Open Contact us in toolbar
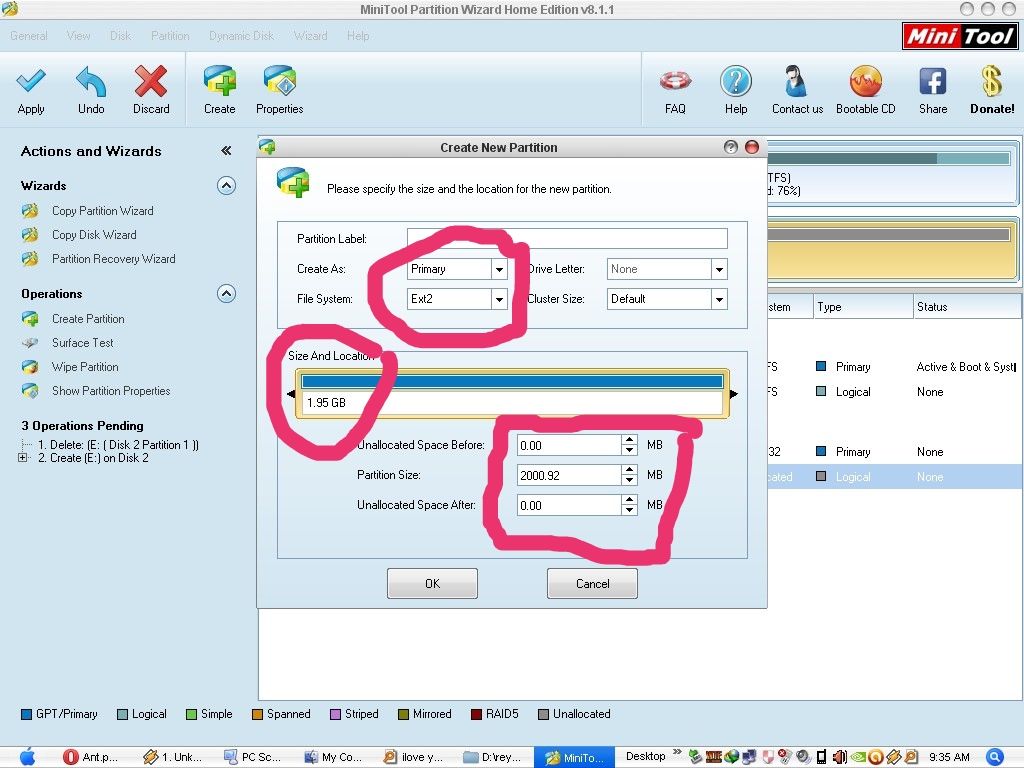Image resolution: width=1024 pixels, height=768 pixels. 797,83
